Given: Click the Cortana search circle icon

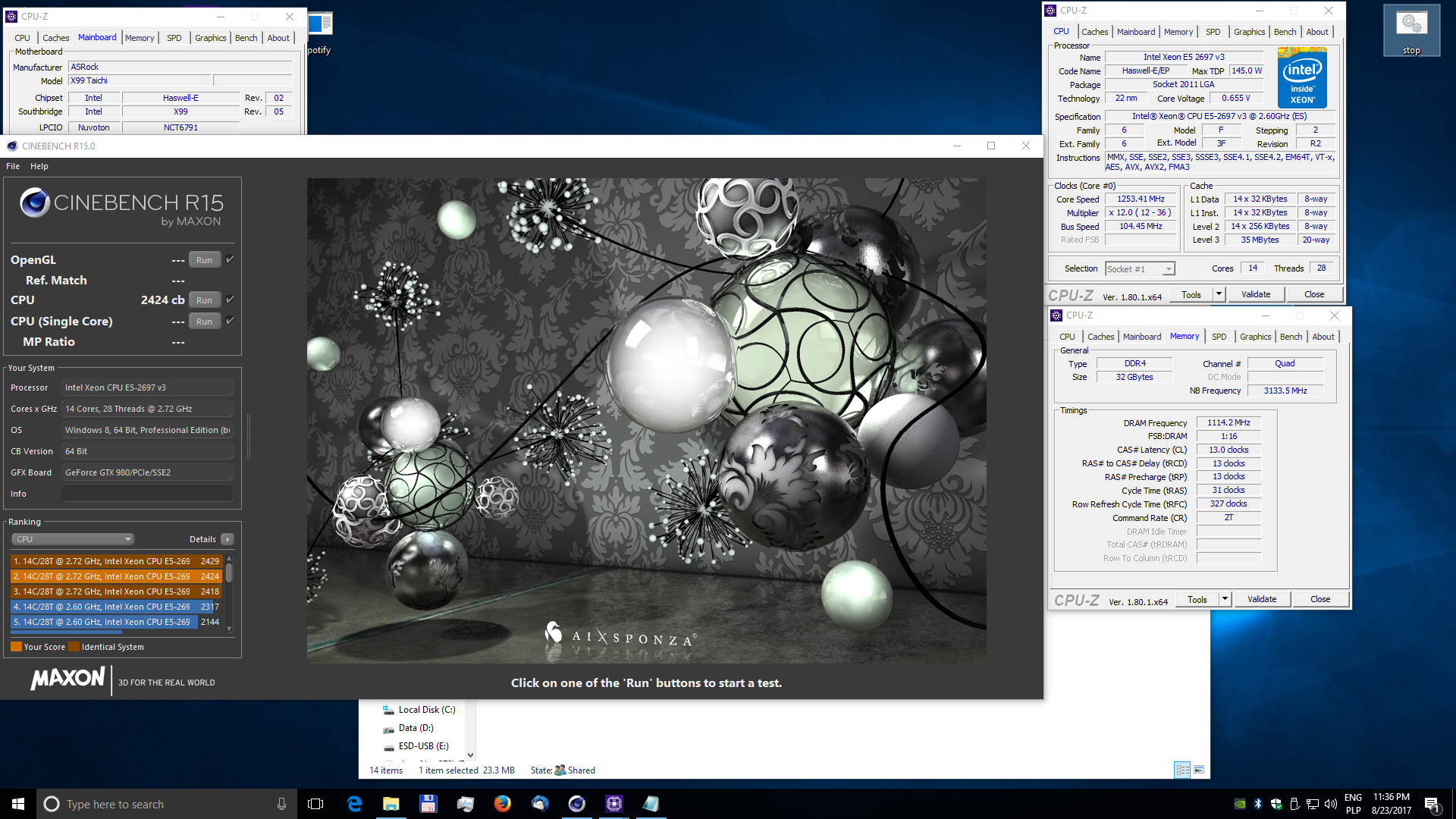Looking at the screenshot, I should (x=52, y=804).
